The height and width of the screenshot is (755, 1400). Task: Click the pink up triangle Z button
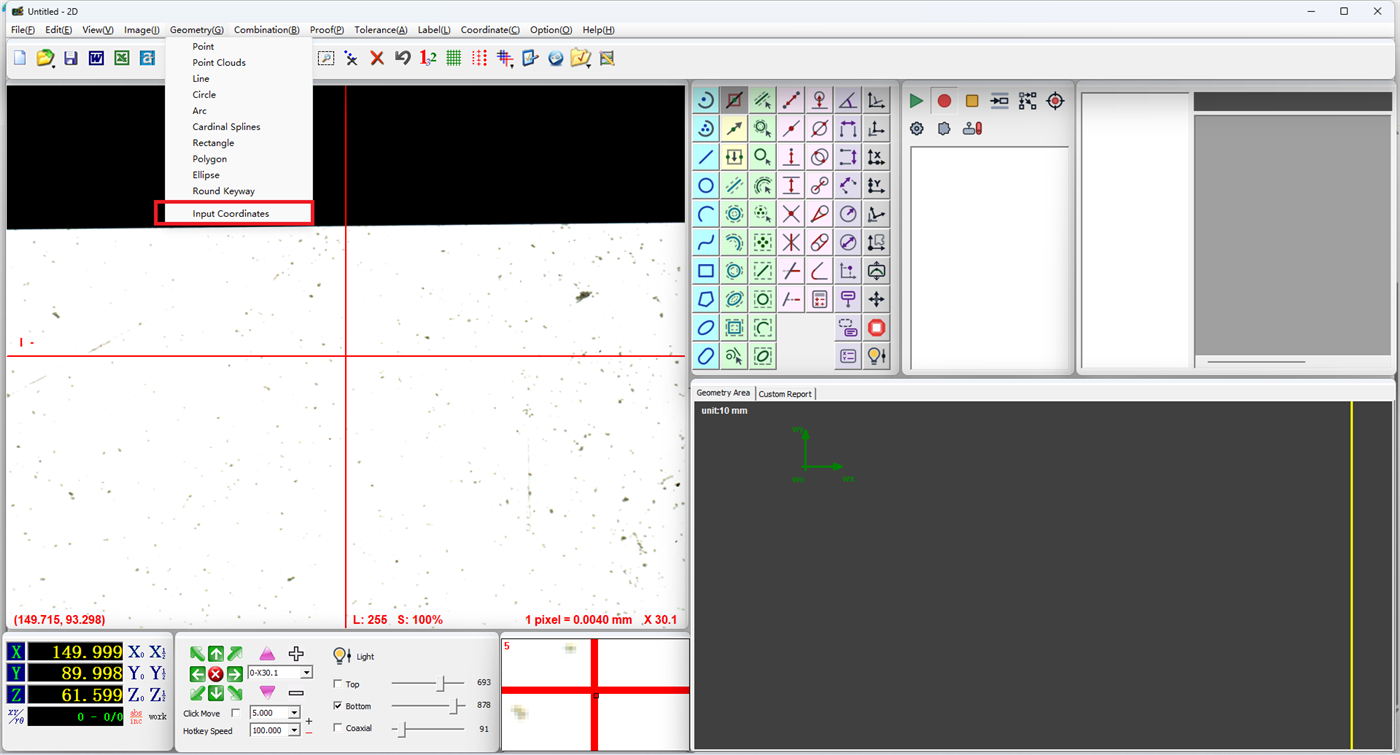click(267, 654)
